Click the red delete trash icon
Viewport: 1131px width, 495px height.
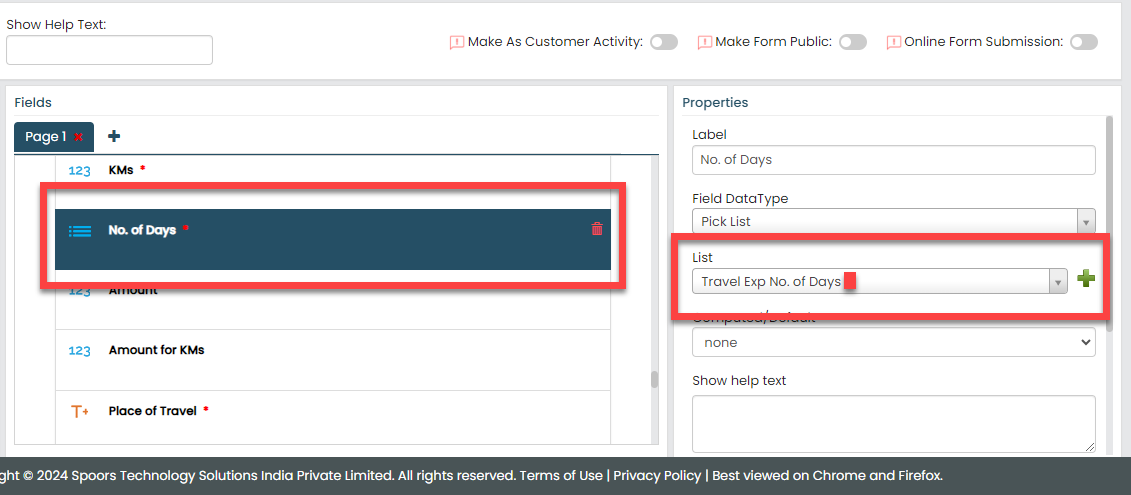pyautogui.click(x=597, y=229)
